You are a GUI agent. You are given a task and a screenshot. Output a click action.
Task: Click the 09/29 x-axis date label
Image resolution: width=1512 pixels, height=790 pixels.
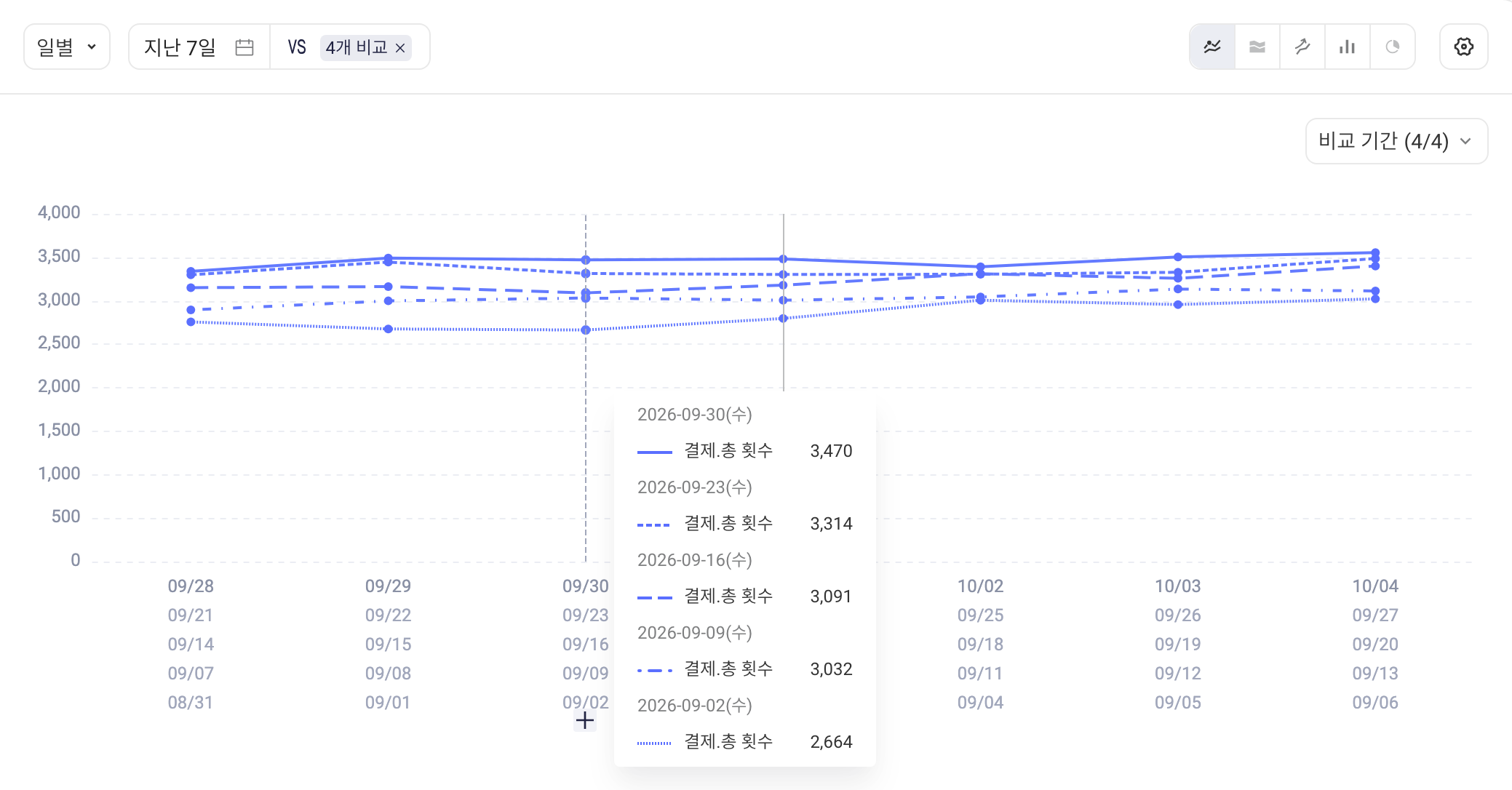pos(388,586)
